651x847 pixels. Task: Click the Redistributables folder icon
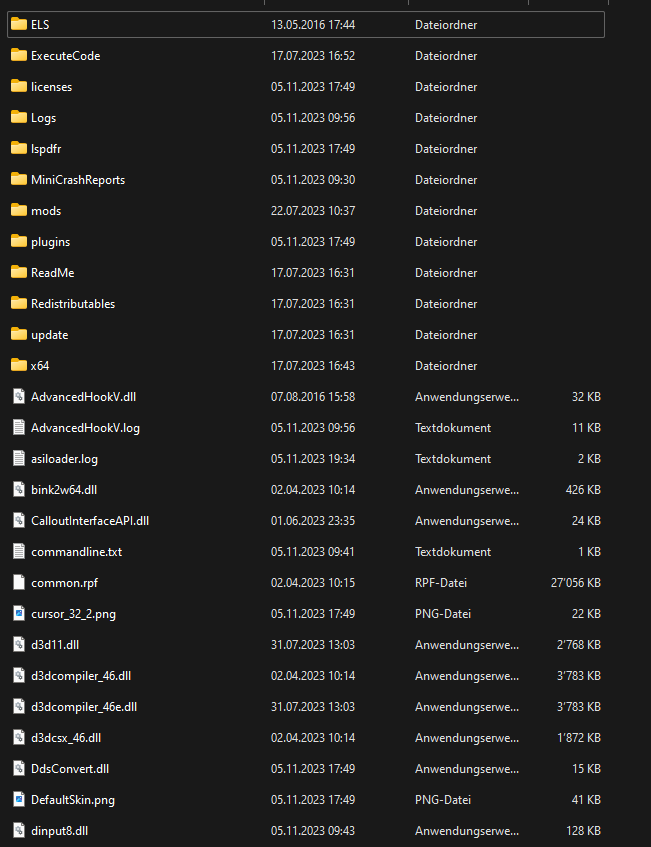(x=19, y=303)
